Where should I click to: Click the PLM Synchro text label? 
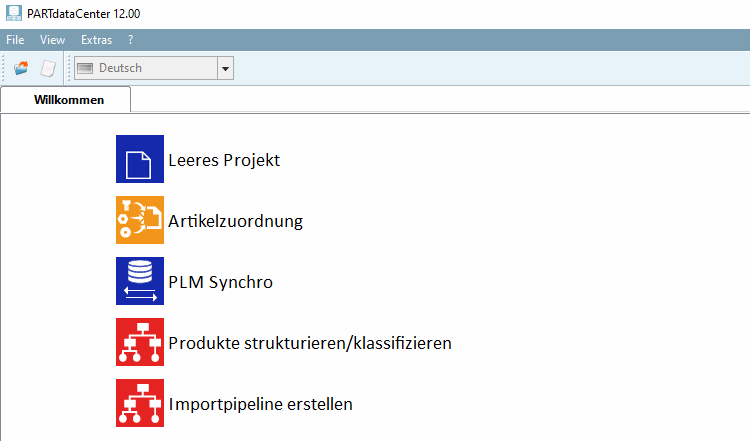(x=220, y=282)
